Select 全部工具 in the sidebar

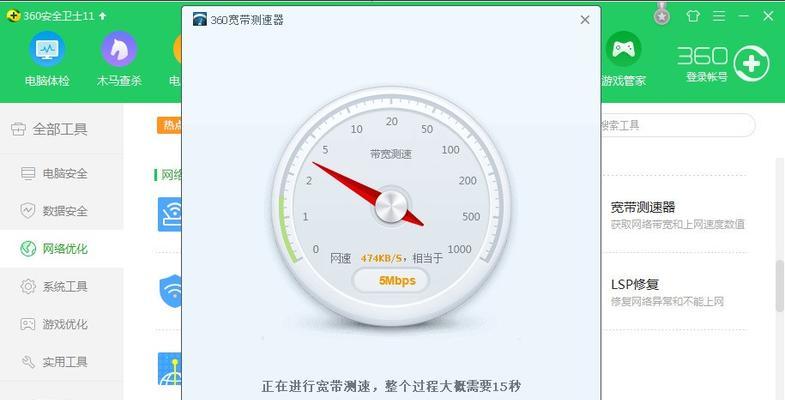61,129
